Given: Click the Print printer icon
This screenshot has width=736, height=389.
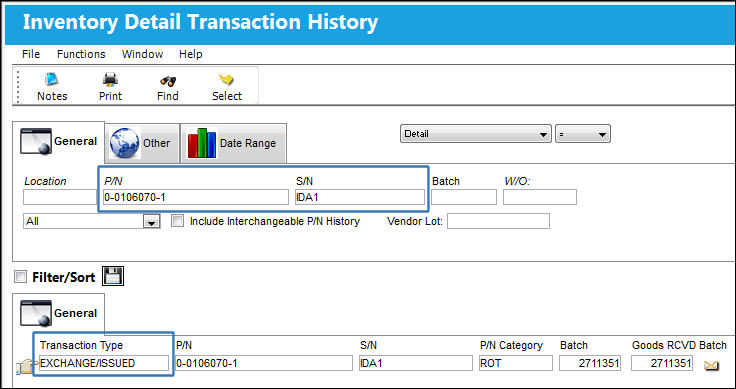Looking at the screenshot, I should (110, 79).
